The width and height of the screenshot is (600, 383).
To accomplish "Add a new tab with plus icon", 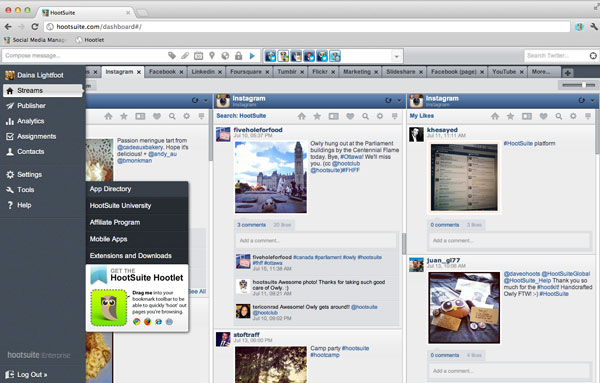I will [x=567, y=72].
